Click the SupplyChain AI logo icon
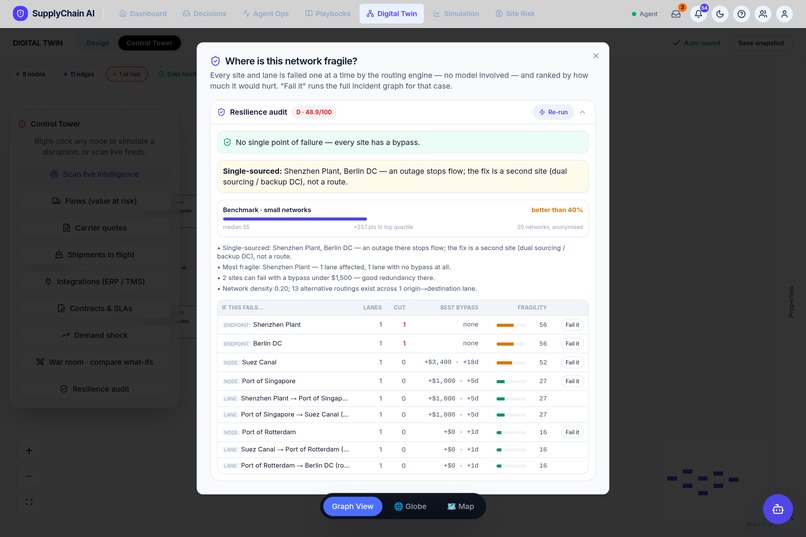Viewport: 806px width, 537px height. pos(20,13)
